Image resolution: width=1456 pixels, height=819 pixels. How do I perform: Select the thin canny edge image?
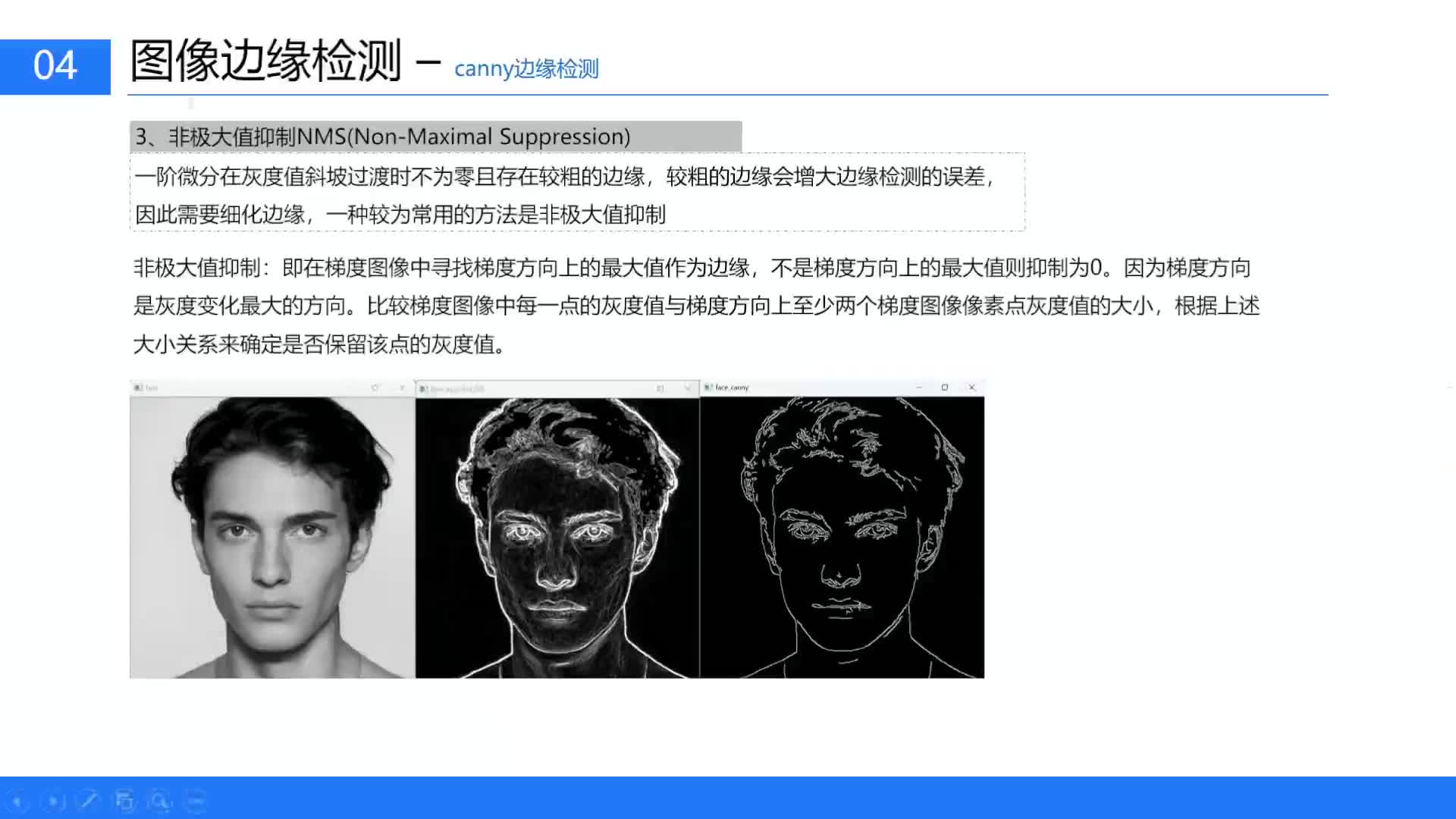point(843,537)
